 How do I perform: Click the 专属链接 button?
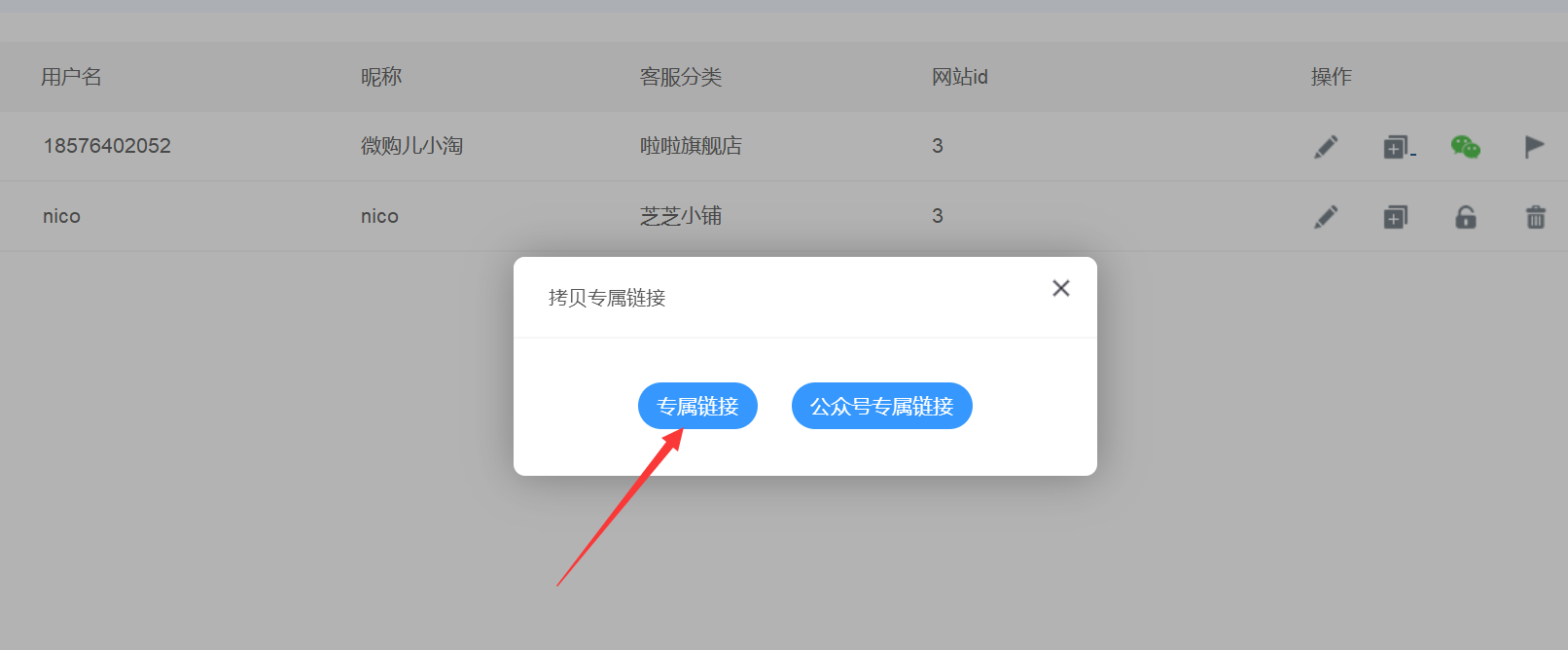[x=697, y=406]
